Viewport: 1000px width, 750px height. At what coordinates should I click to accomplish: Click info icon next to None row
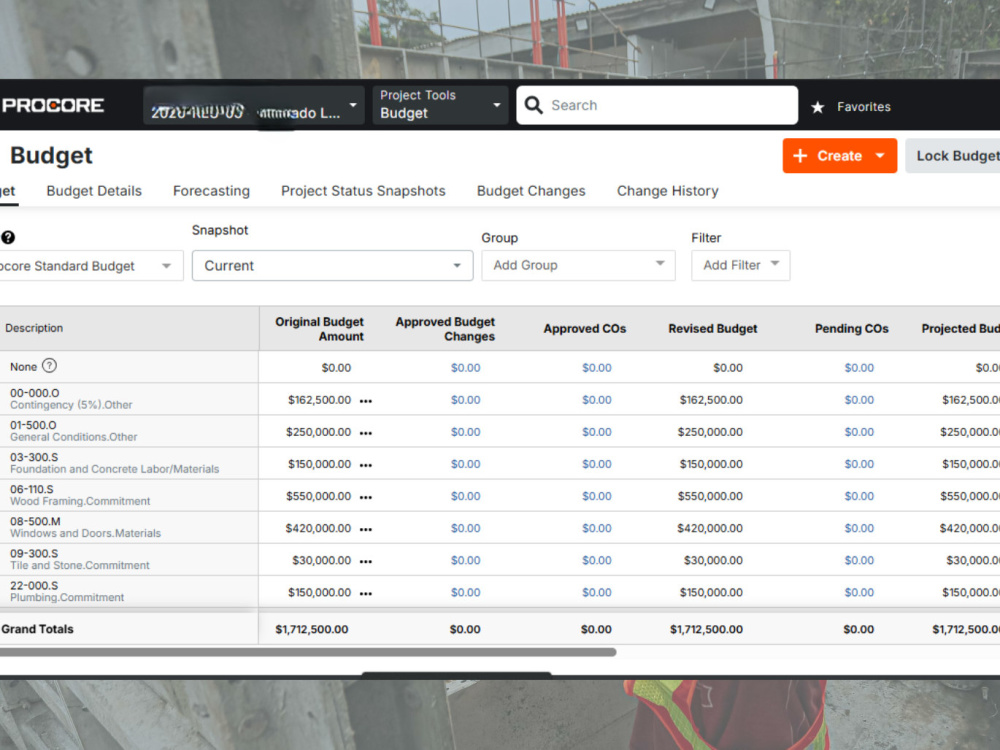pos(49,366)
